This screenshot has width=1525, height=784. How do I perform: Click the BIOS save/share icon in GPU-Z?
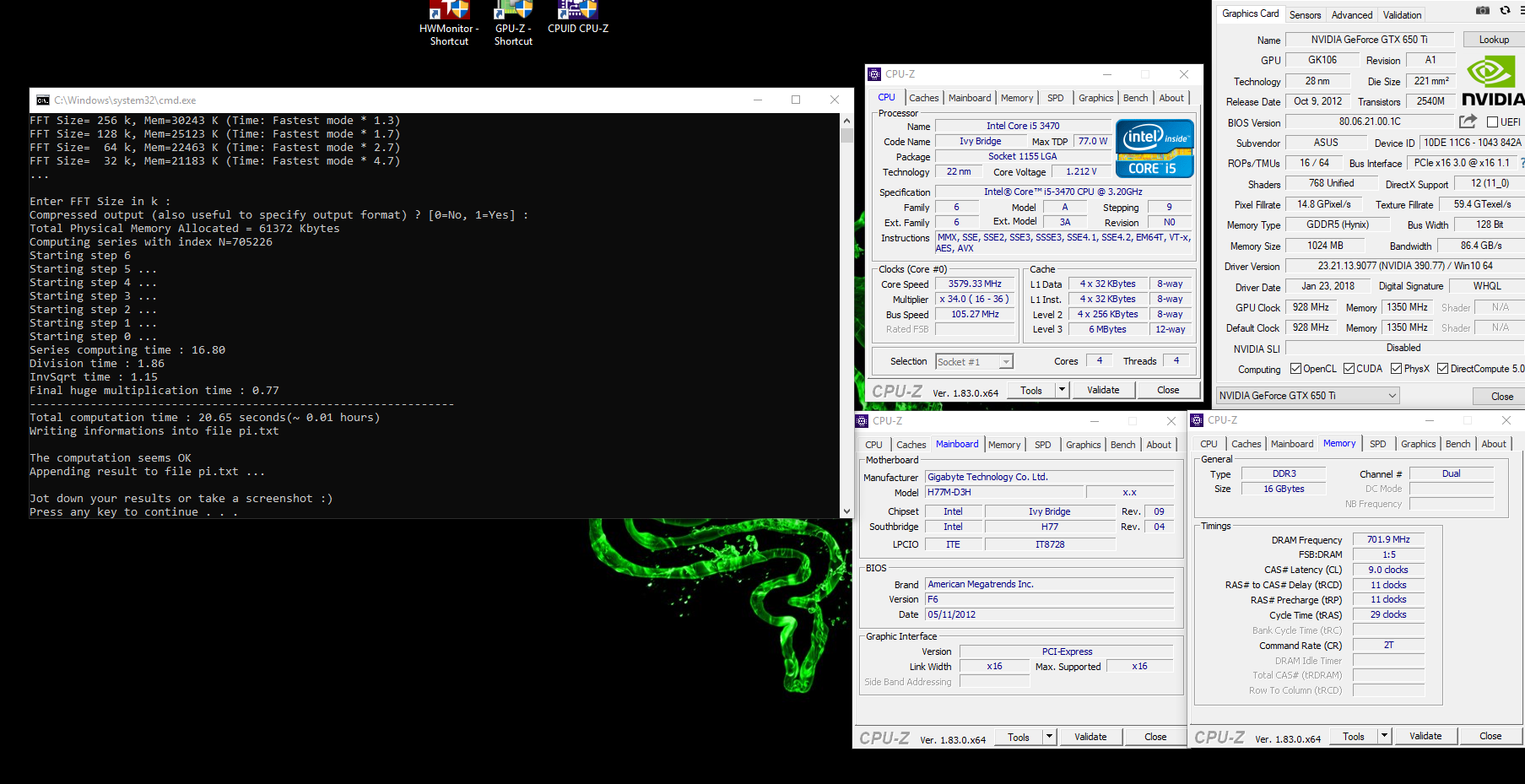point(1468,122)
